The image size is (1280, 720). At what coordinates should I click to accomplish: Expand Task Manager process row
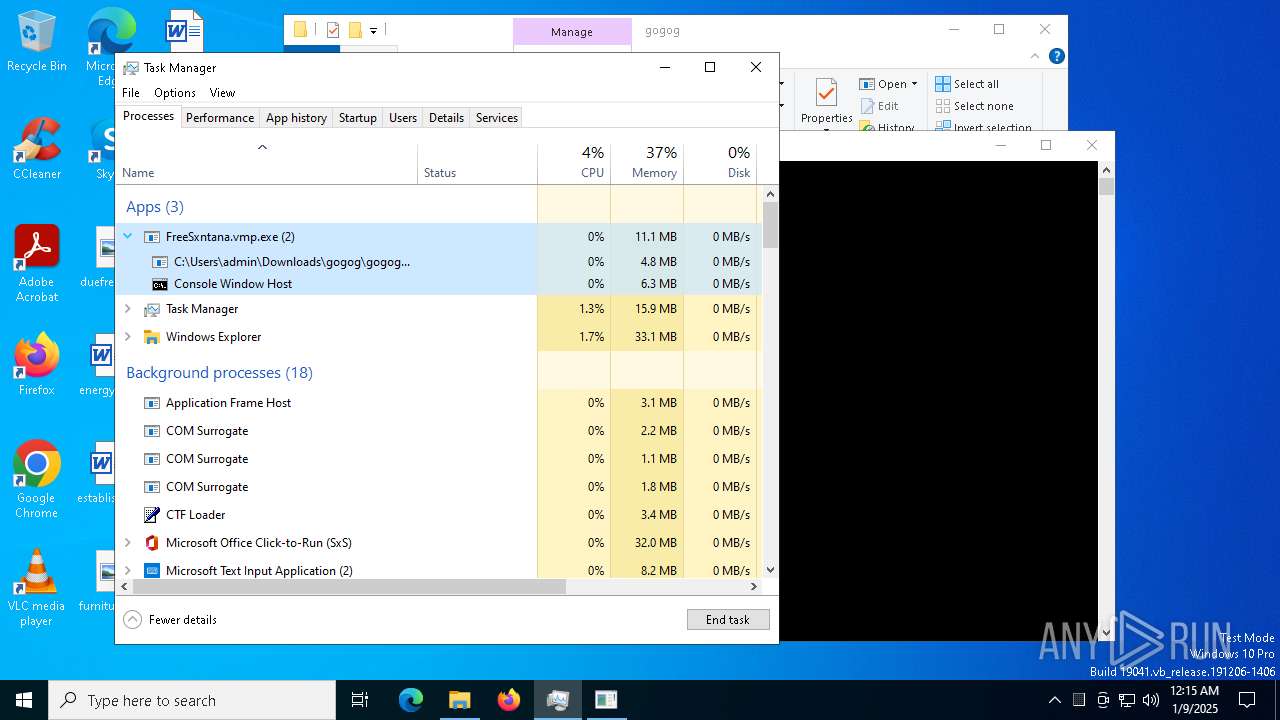click(x=127, y=309)
